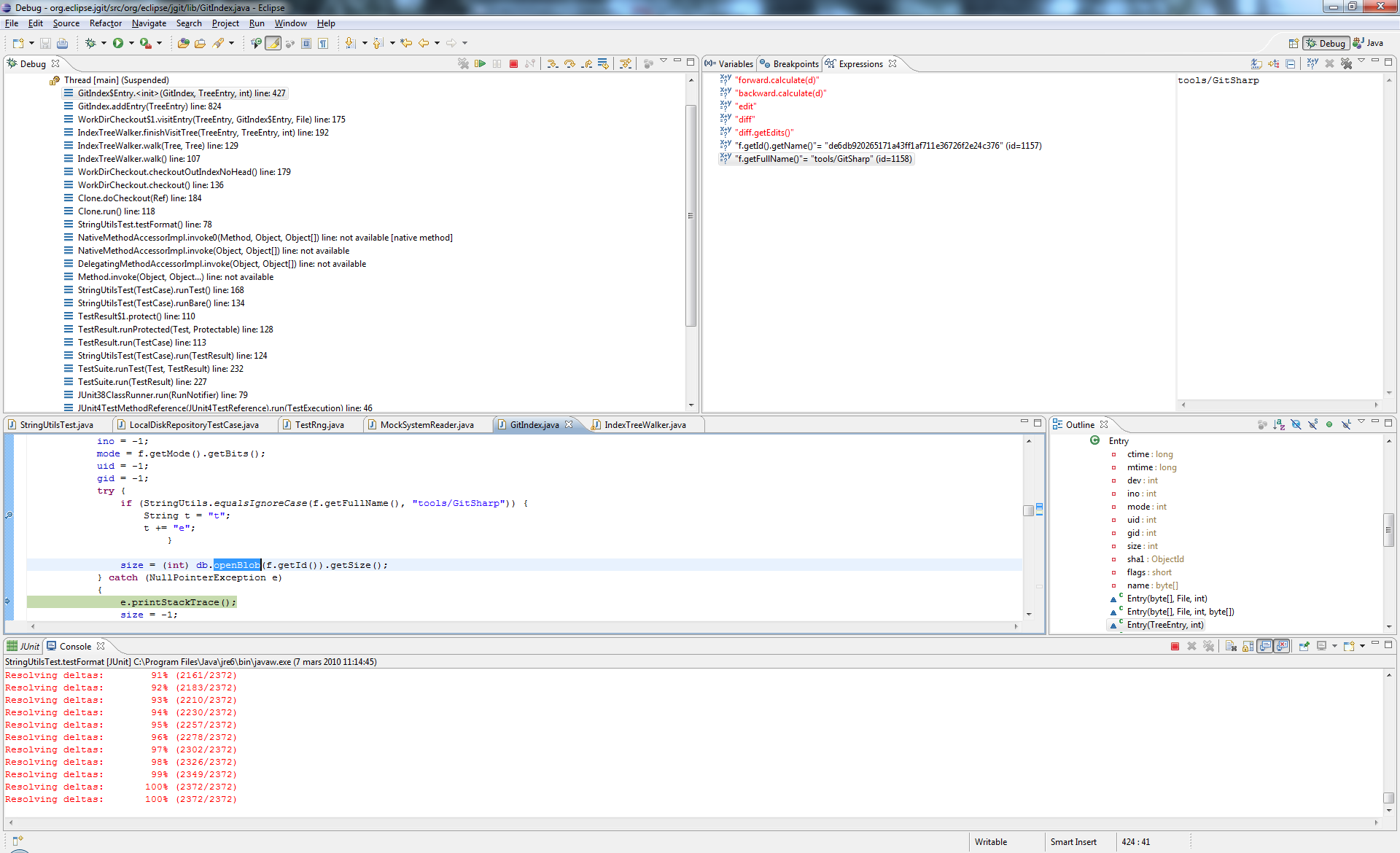This screenshot has height=853, width=1400.
Task: Toggle Use Step Filters button
Action: [625, 64]
